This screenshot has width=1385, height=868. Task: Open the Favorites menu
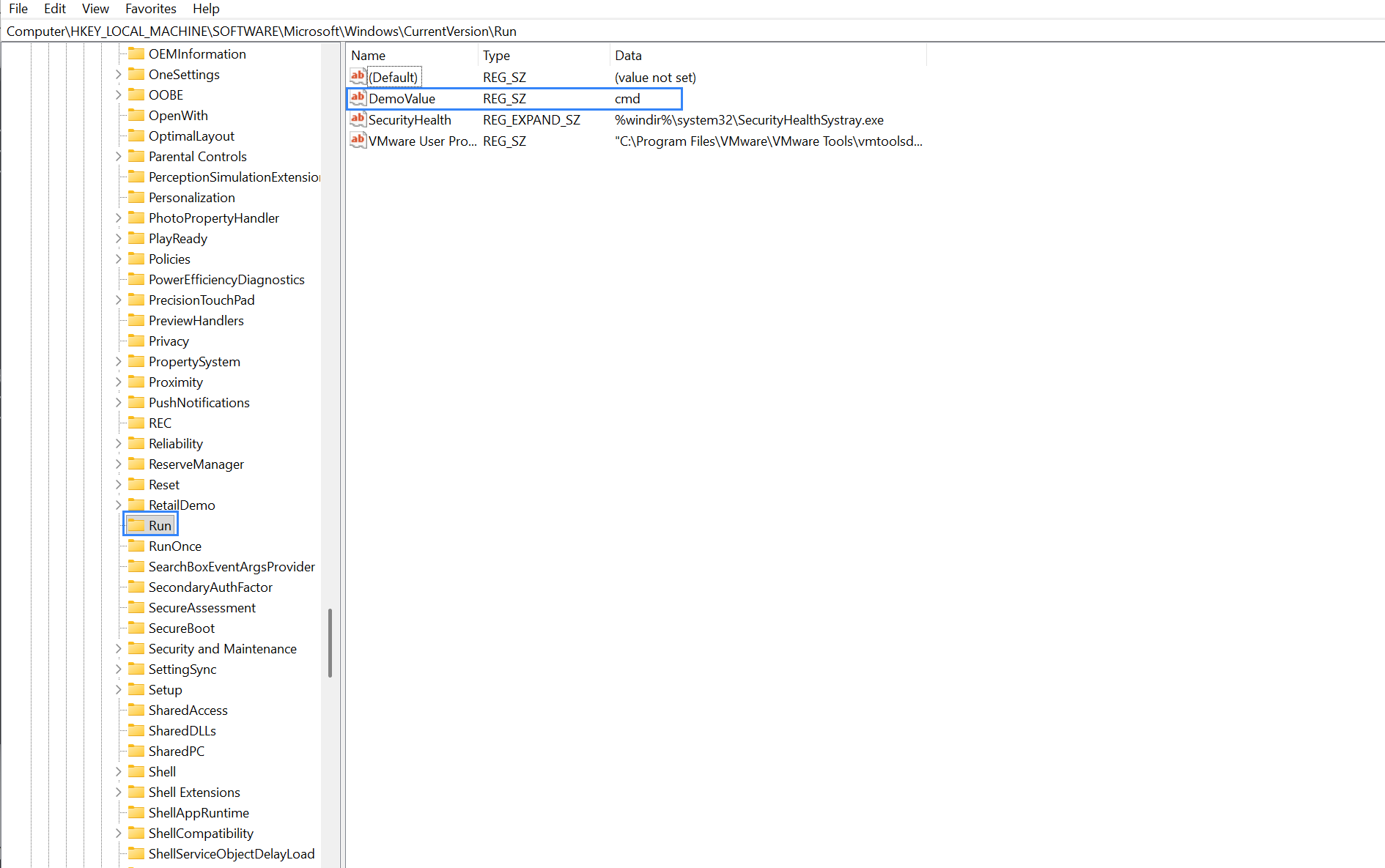click(150, 8)
